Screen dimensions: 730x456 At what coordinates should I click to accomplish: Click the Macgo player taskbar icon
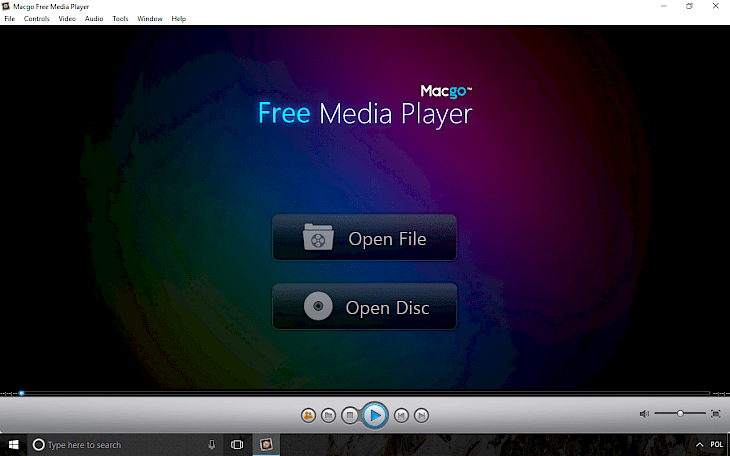point(266,445)
